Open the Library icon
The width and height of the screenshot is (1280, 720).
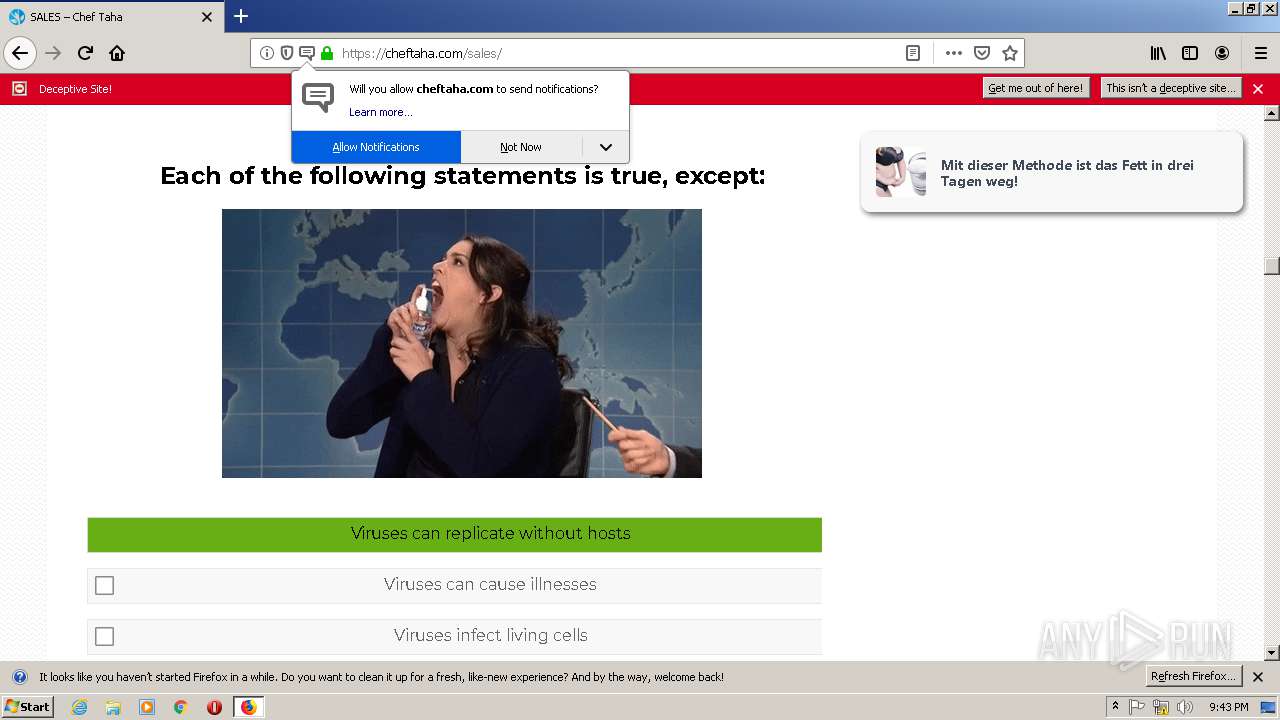(1158, 53)
